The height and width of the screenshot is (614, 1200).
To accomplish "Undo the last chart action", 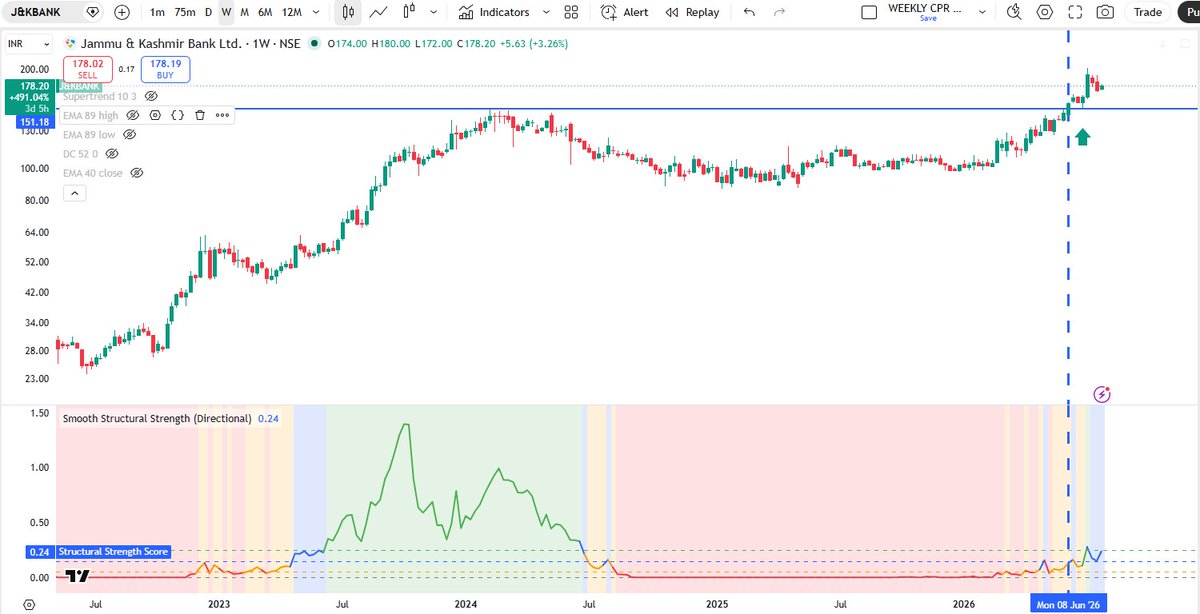I will pos(750,12).
